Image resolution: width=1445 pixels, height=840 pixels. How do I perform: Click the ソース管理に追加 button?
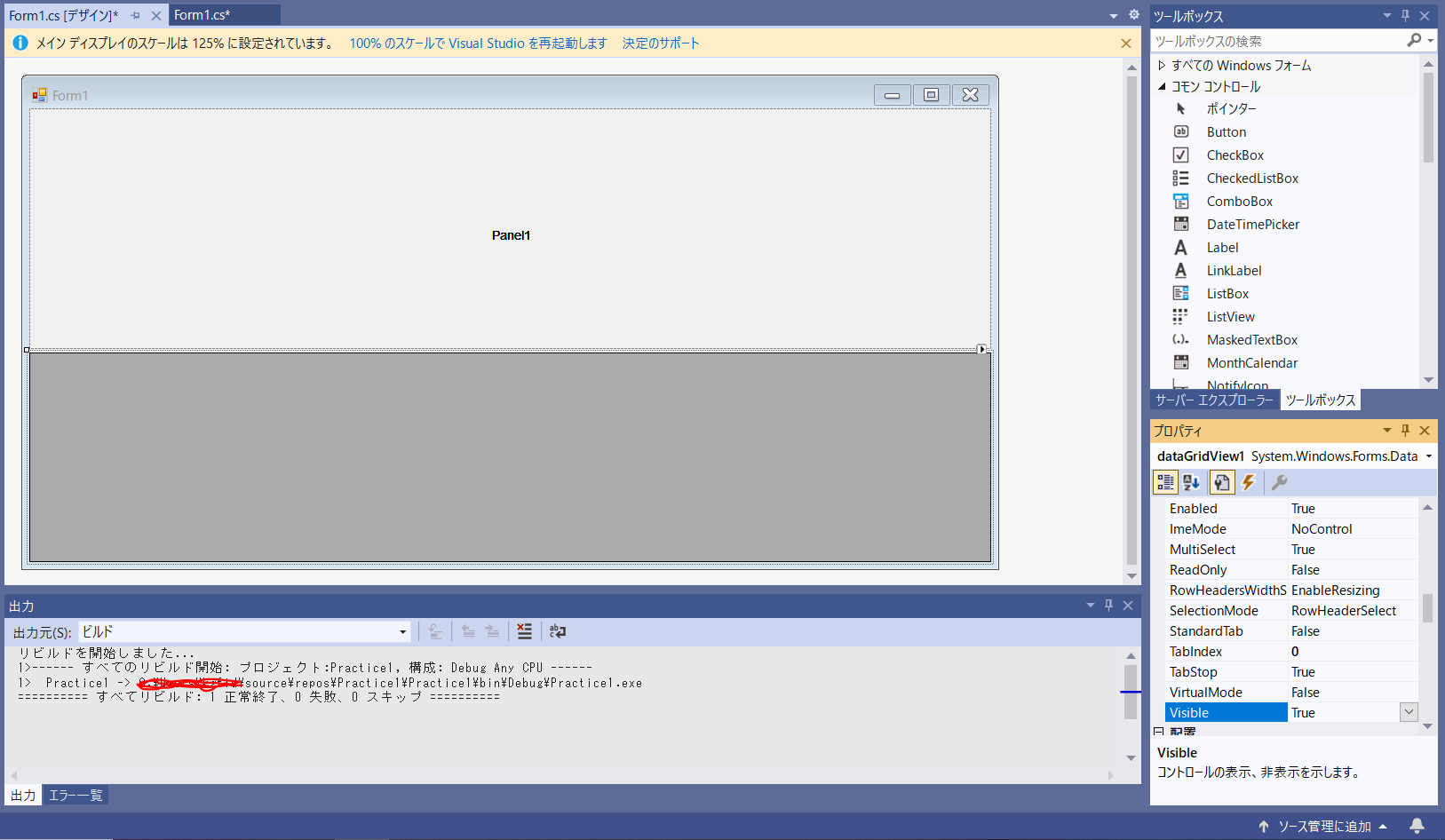[x=1323, y=826]
